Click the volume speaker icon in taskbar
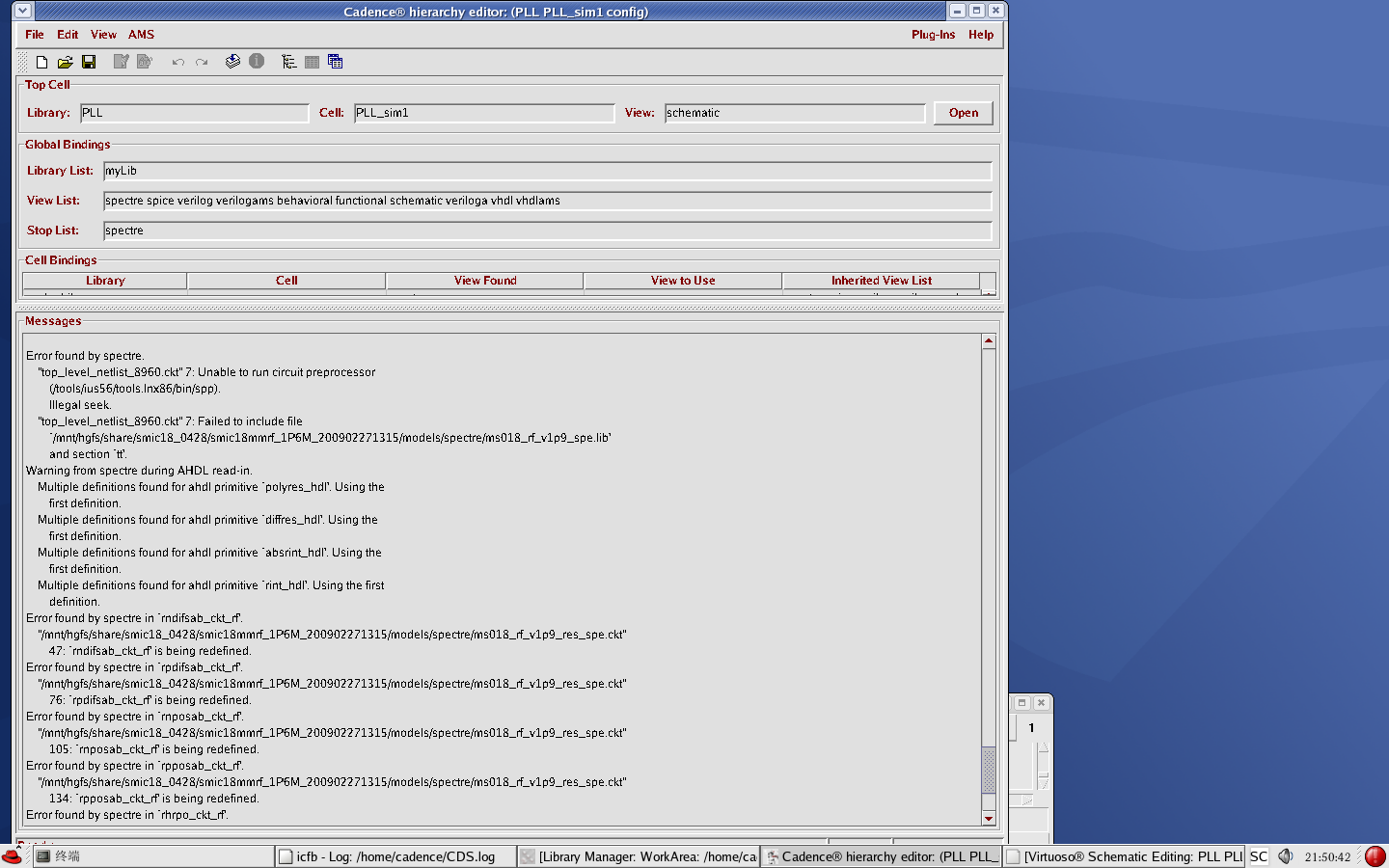Image resolution: width=1389 pixels, height=868 pixels. tap(1285, 856)
